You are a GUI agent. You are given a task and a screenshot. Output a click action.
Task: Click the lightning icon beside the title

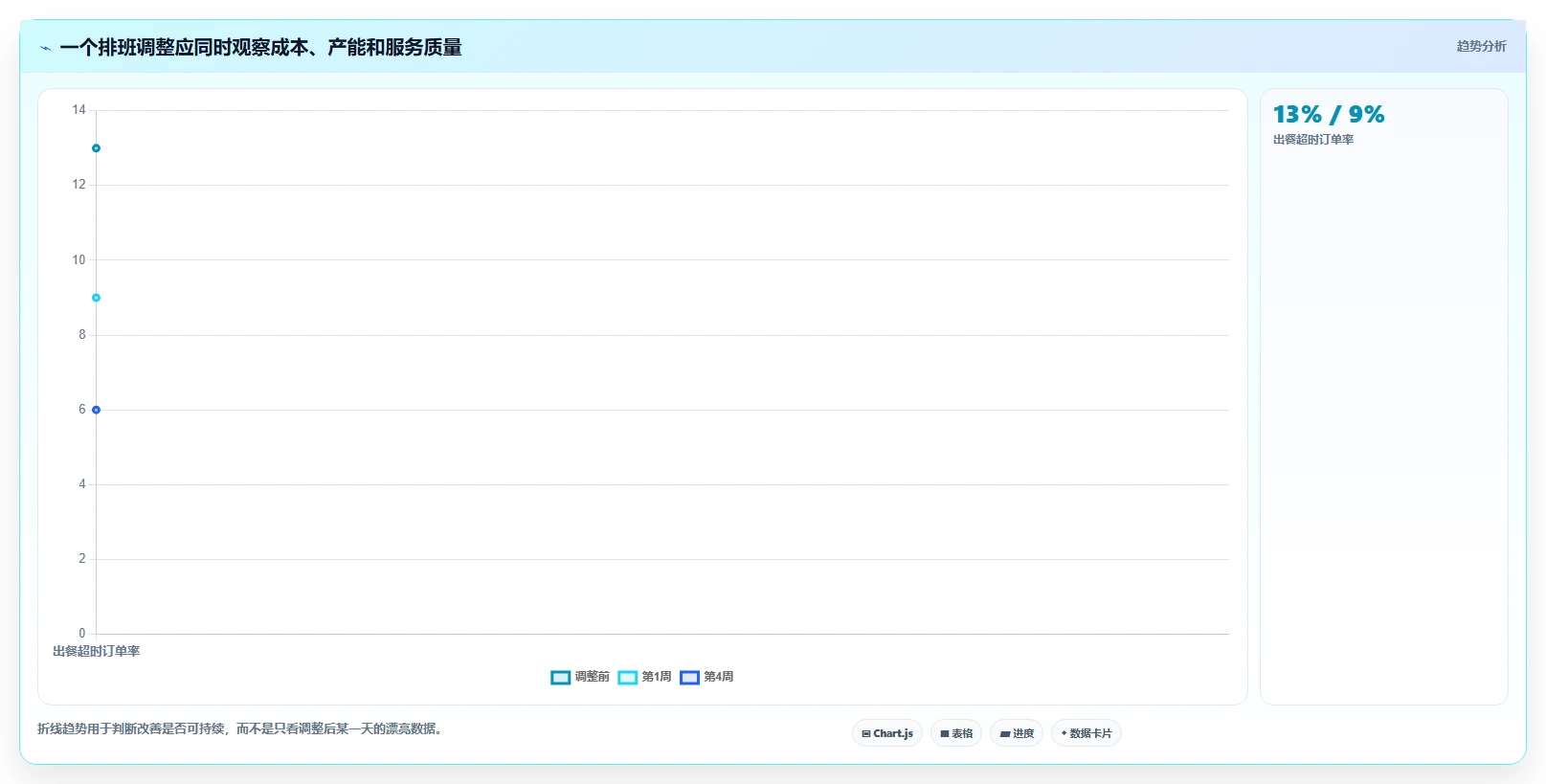pyautogui.click(x=45, y=48)
